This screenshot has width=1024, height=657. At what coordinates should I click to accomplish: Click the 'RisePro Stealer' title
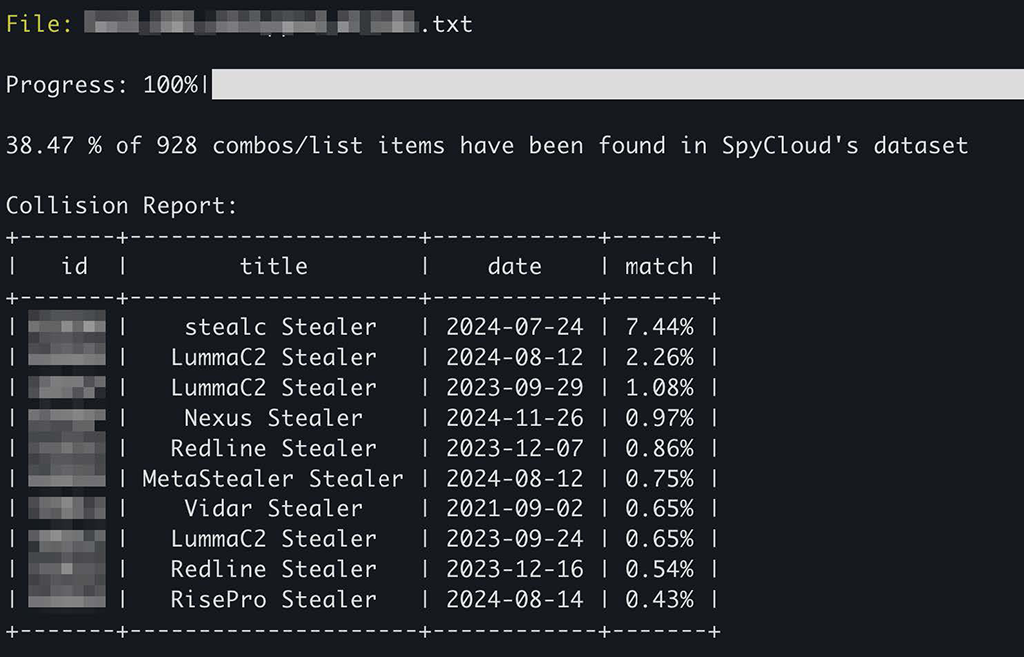tap(273, 599)
